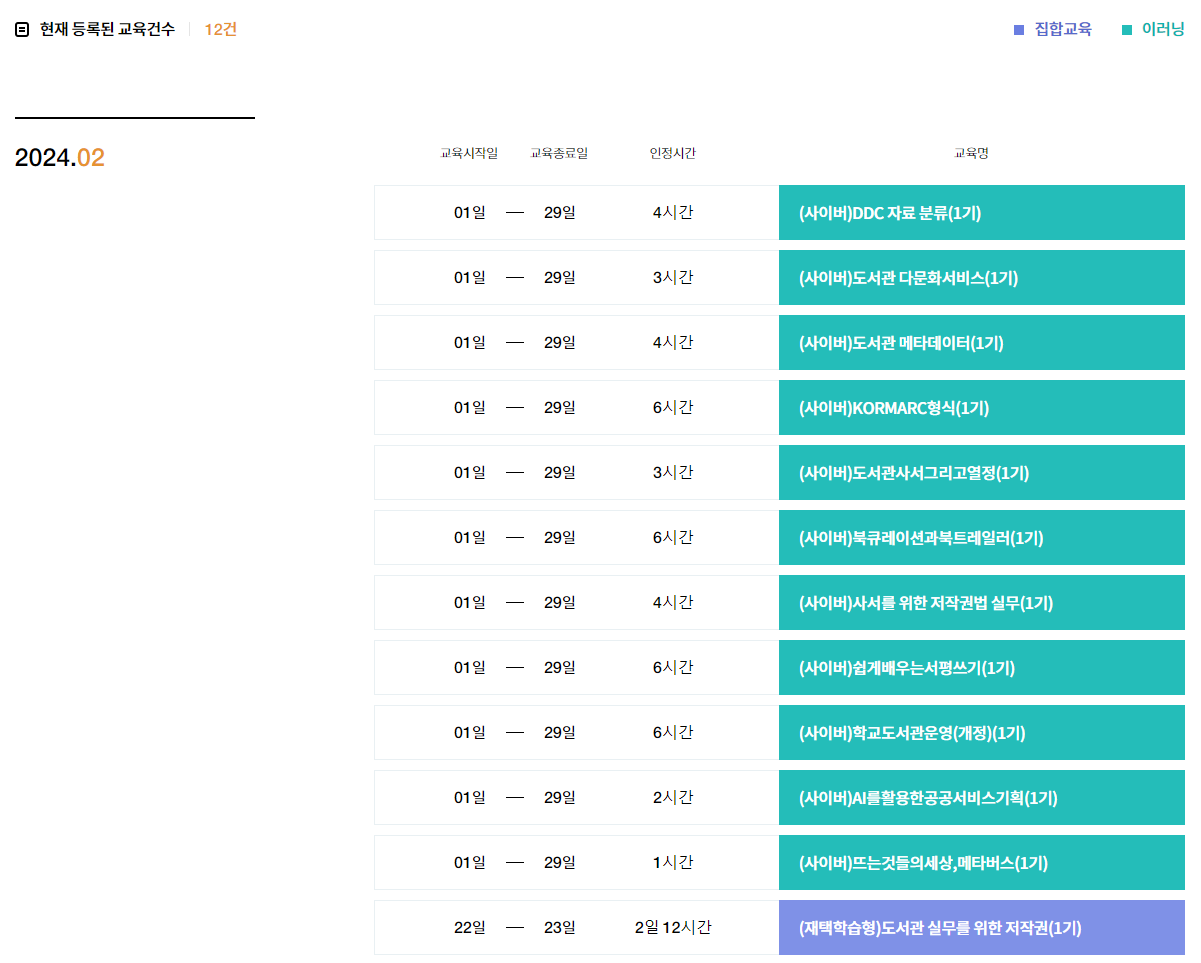
Task: Open (사이버)KORMARC형식(1기) course
Action: [982, 408]
